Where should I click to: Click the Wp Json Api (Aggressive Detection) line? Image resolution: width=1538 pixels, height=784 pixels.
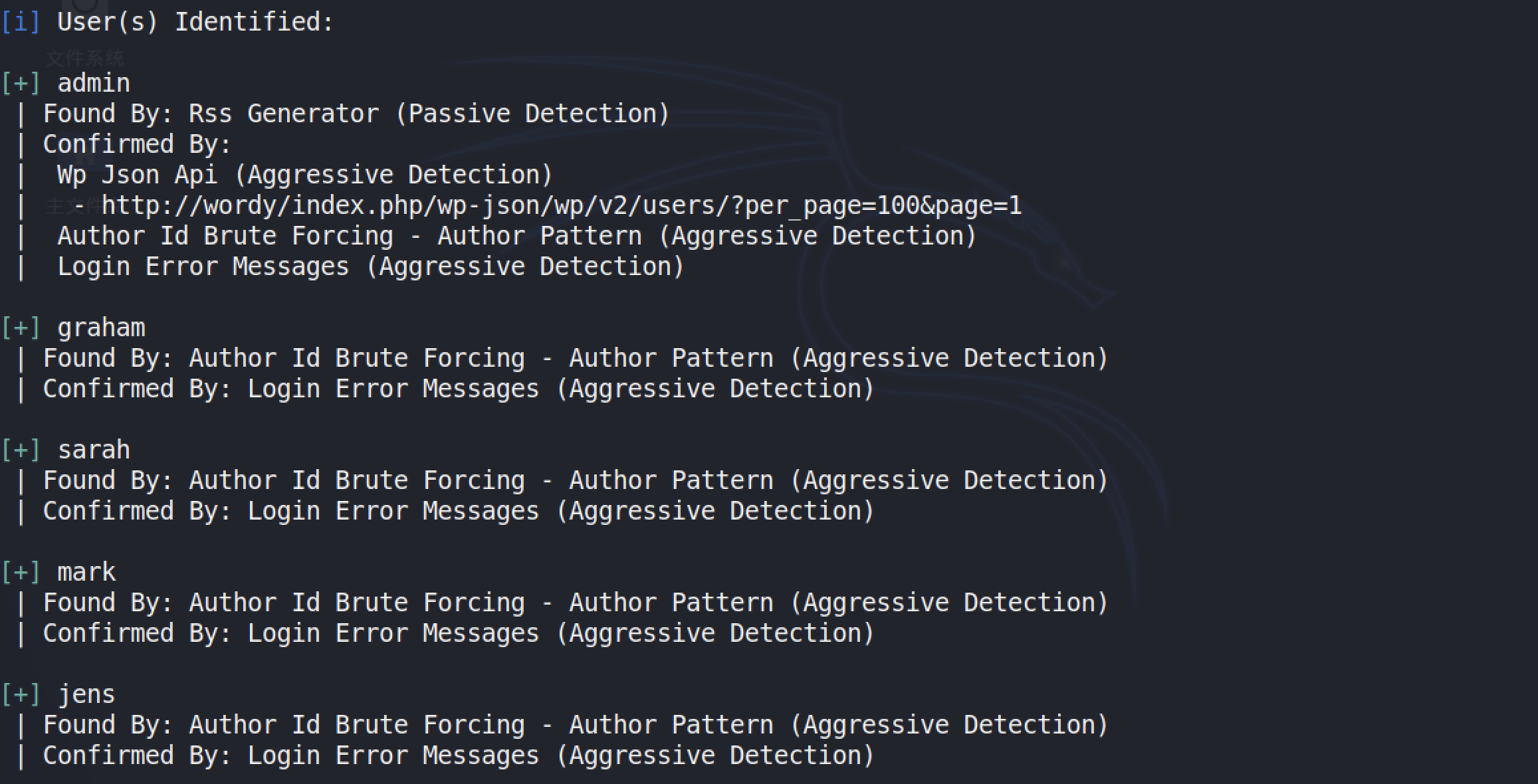[x=305, y=175]
